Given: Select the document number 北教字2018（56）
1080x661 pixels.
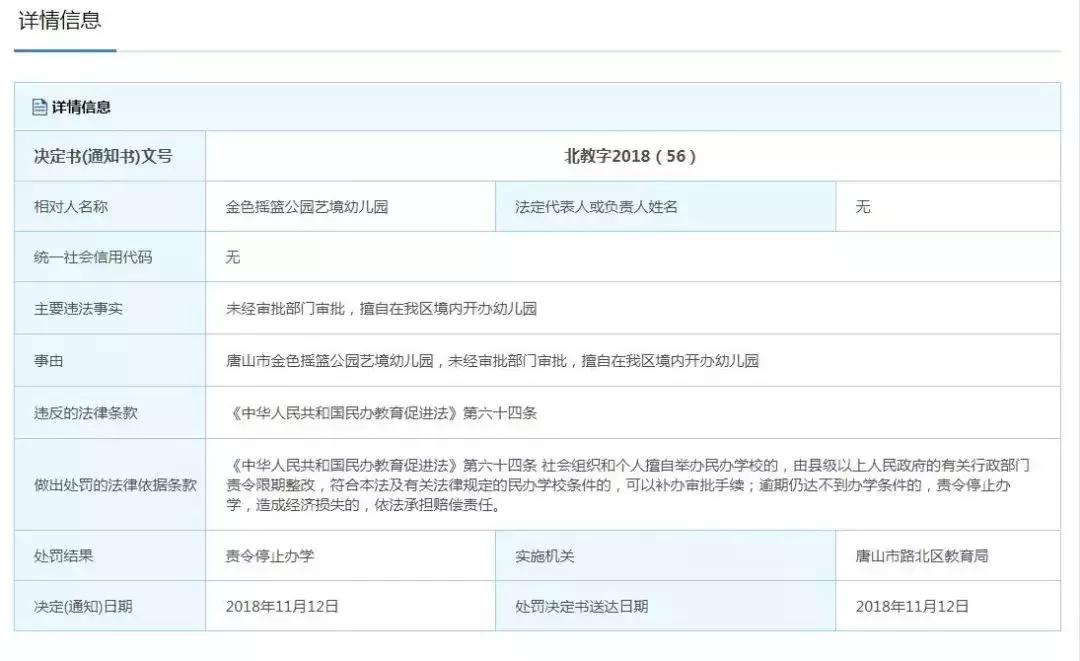Looking at the screenshot, I should tap(630, 156).
